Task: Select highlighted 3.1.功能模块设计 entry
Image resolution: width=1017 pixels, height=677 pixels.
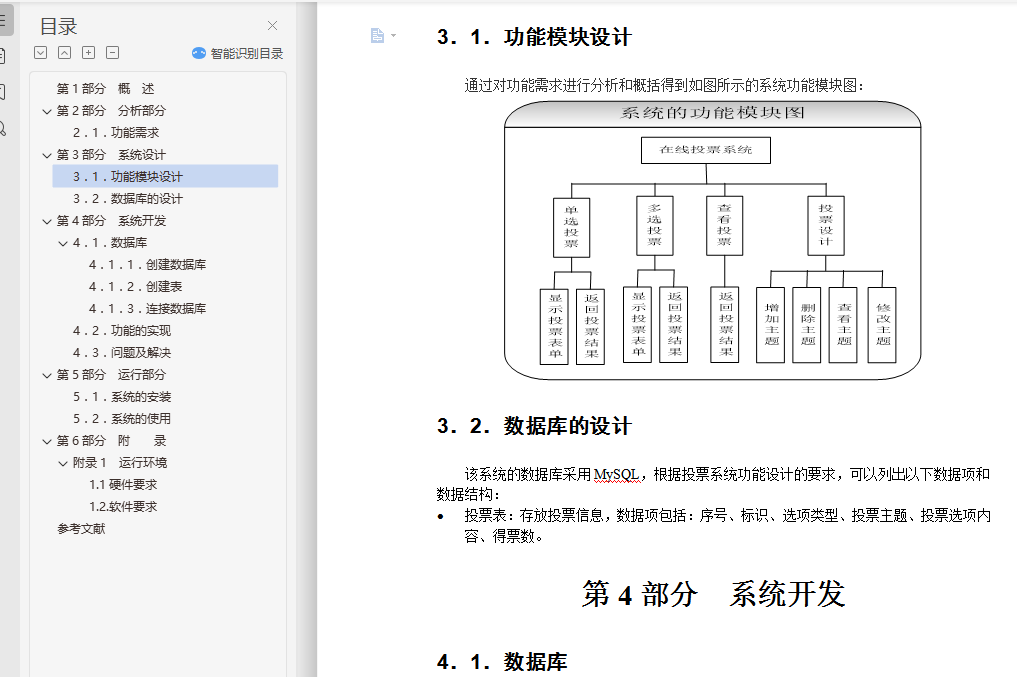Action: [165, 176]
